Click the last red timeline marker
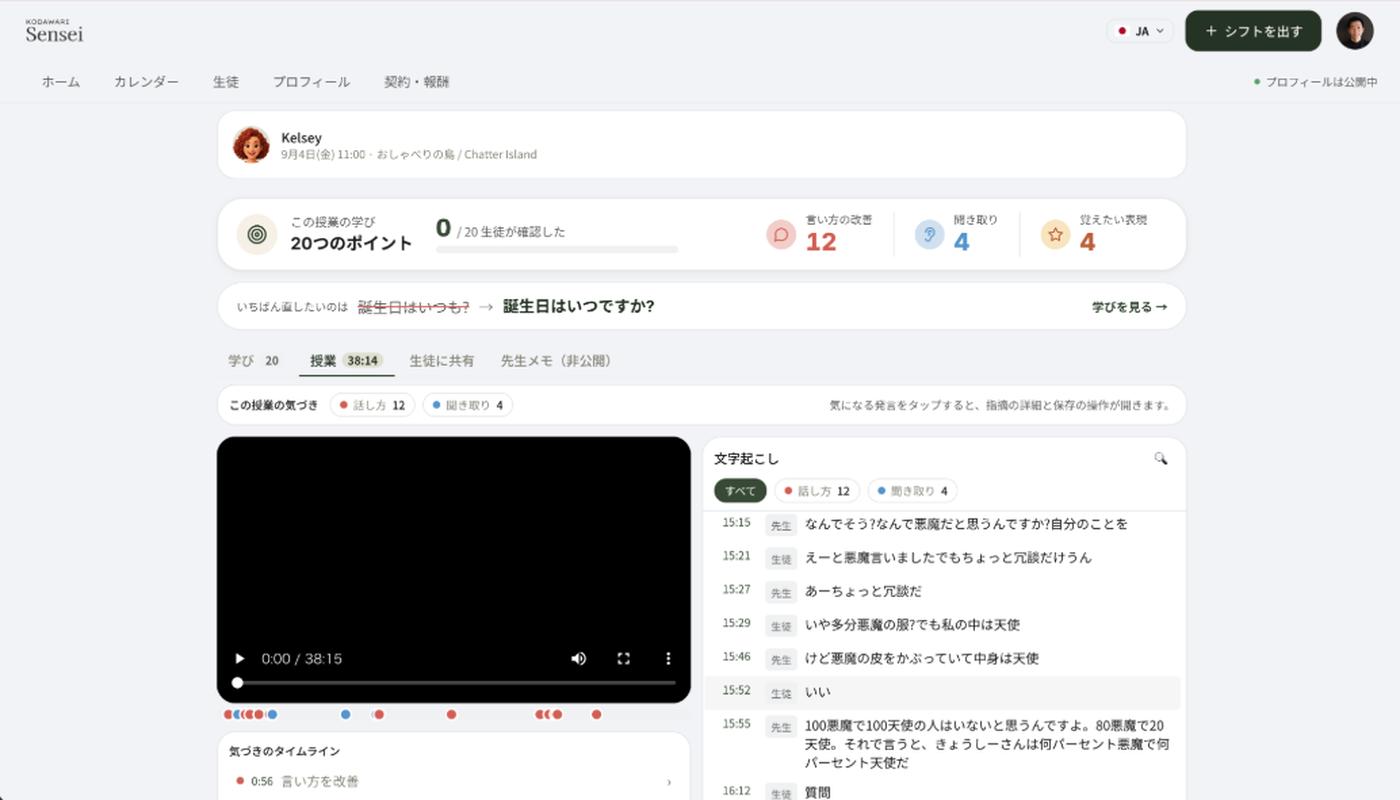Image resolution: width=1400 pixels, height=800 pixels. pyautogui.click(x=596, y=714)
